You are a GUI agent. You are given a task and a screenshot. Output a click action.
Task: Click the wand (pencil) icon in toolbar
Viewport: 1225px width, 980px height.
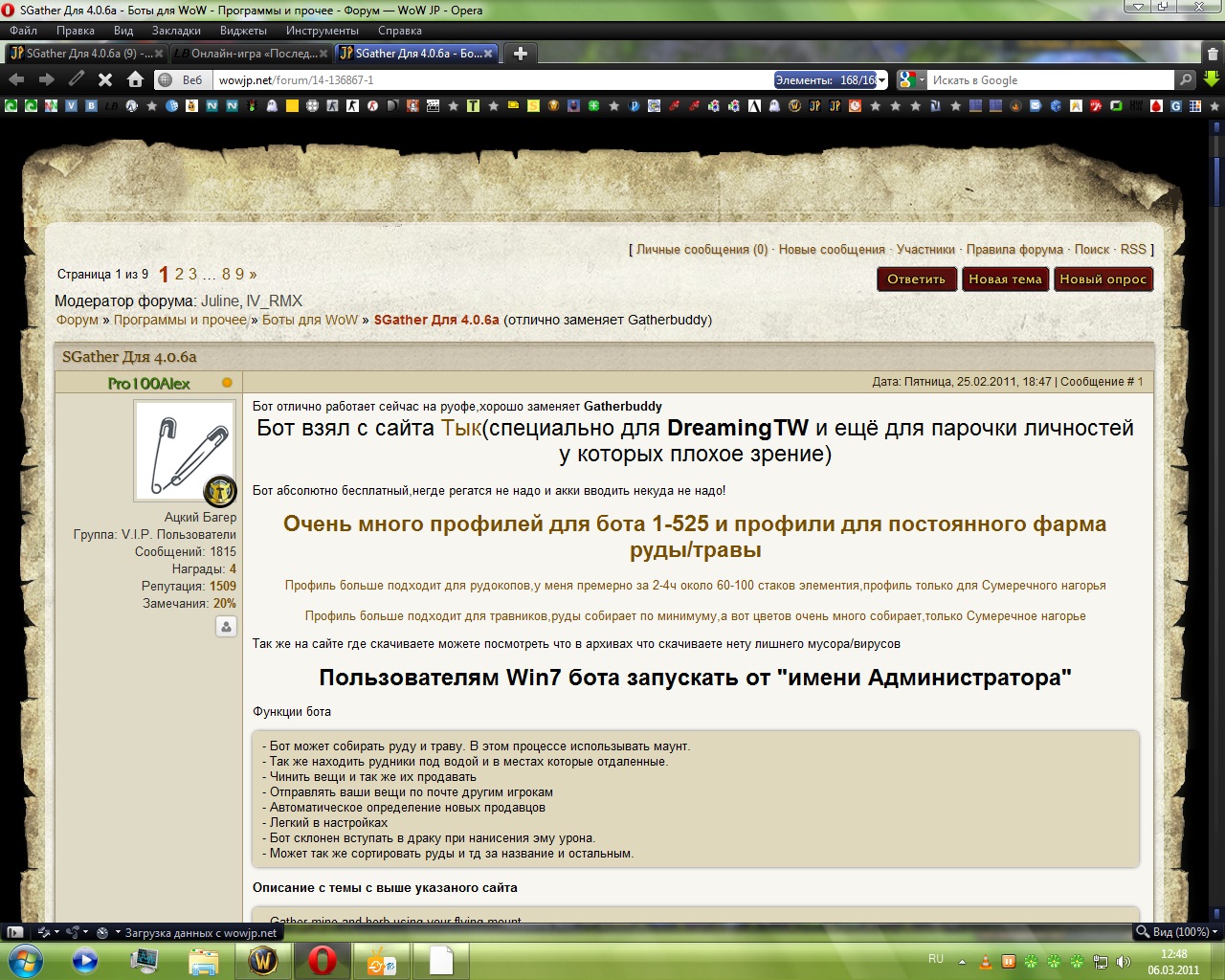point(77,79)
